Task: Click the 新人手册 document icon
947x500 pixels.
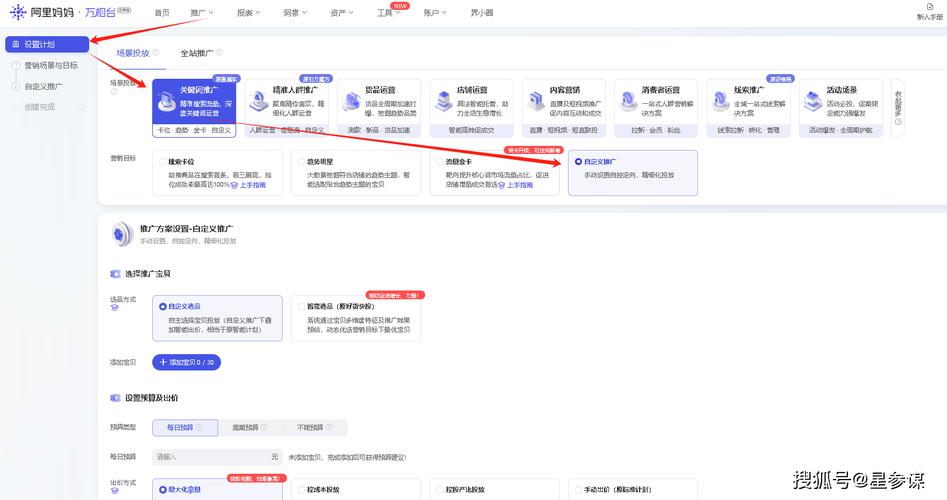Action: point(929,7)
